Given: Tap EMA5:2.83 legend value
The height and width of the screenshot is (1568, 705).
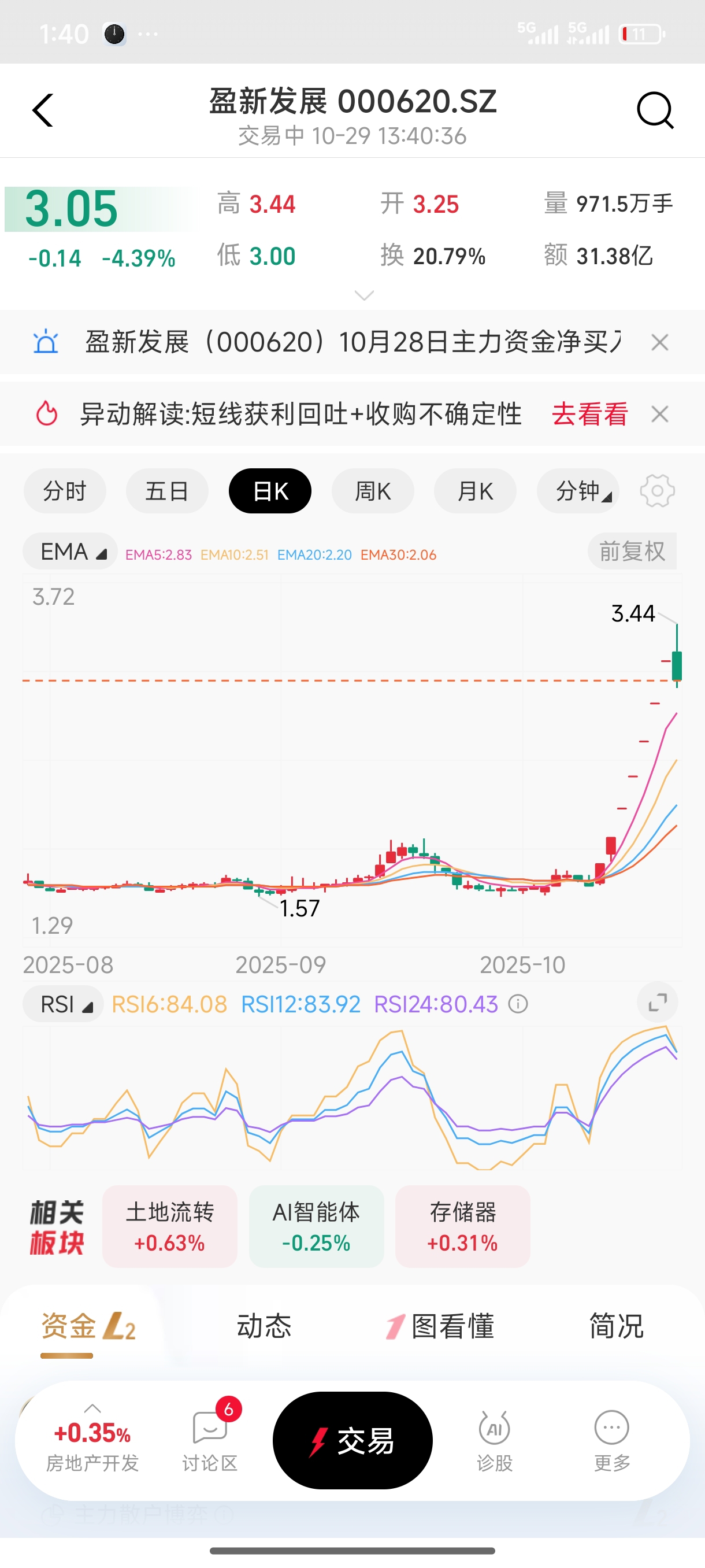Looking at the screenshot, I should [x=158, y=555].
